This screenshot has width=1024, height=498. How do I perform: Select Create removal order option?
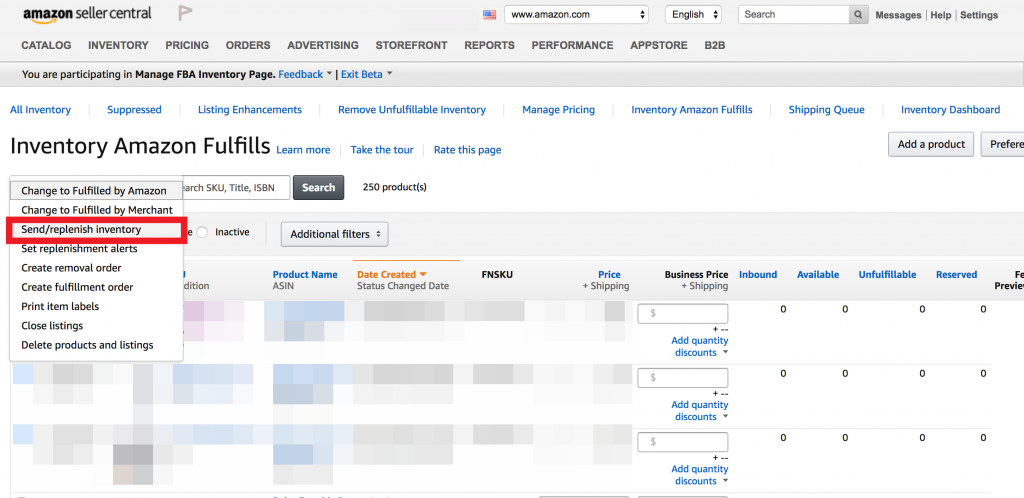click(x=97, y=268)
